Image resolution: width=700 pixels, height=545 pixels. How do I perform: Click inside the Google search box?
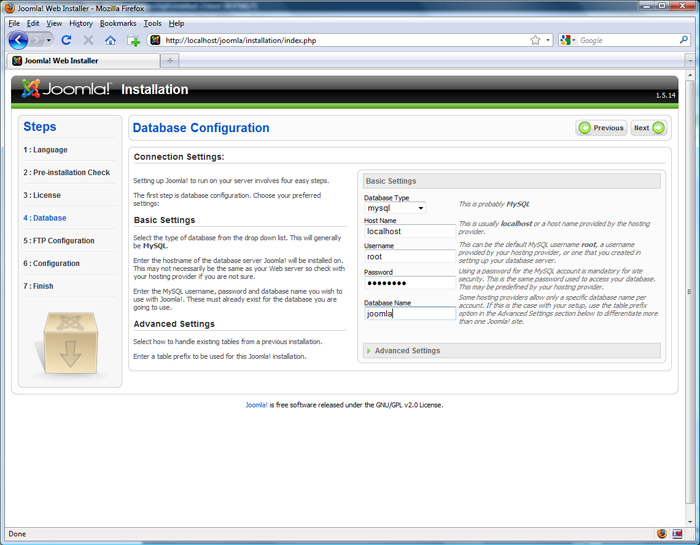point(627,40)
